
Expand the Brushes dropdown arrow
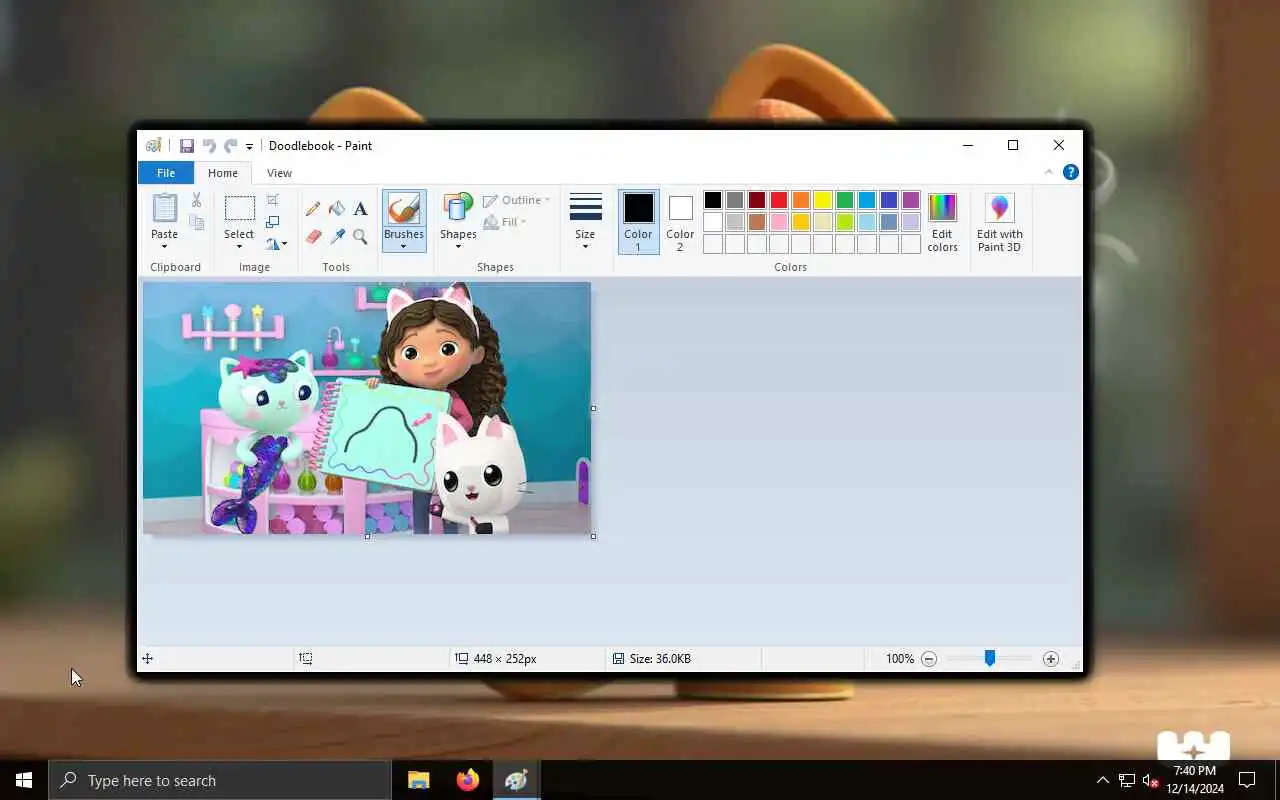pyautogui.click(x=404, y=247)
